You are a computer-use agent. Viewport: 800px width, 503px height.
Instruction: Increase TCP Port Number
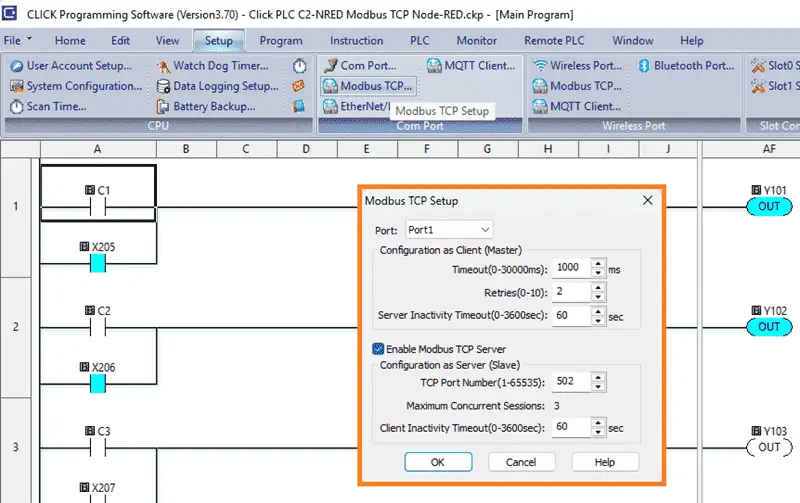tap(598, 377)
